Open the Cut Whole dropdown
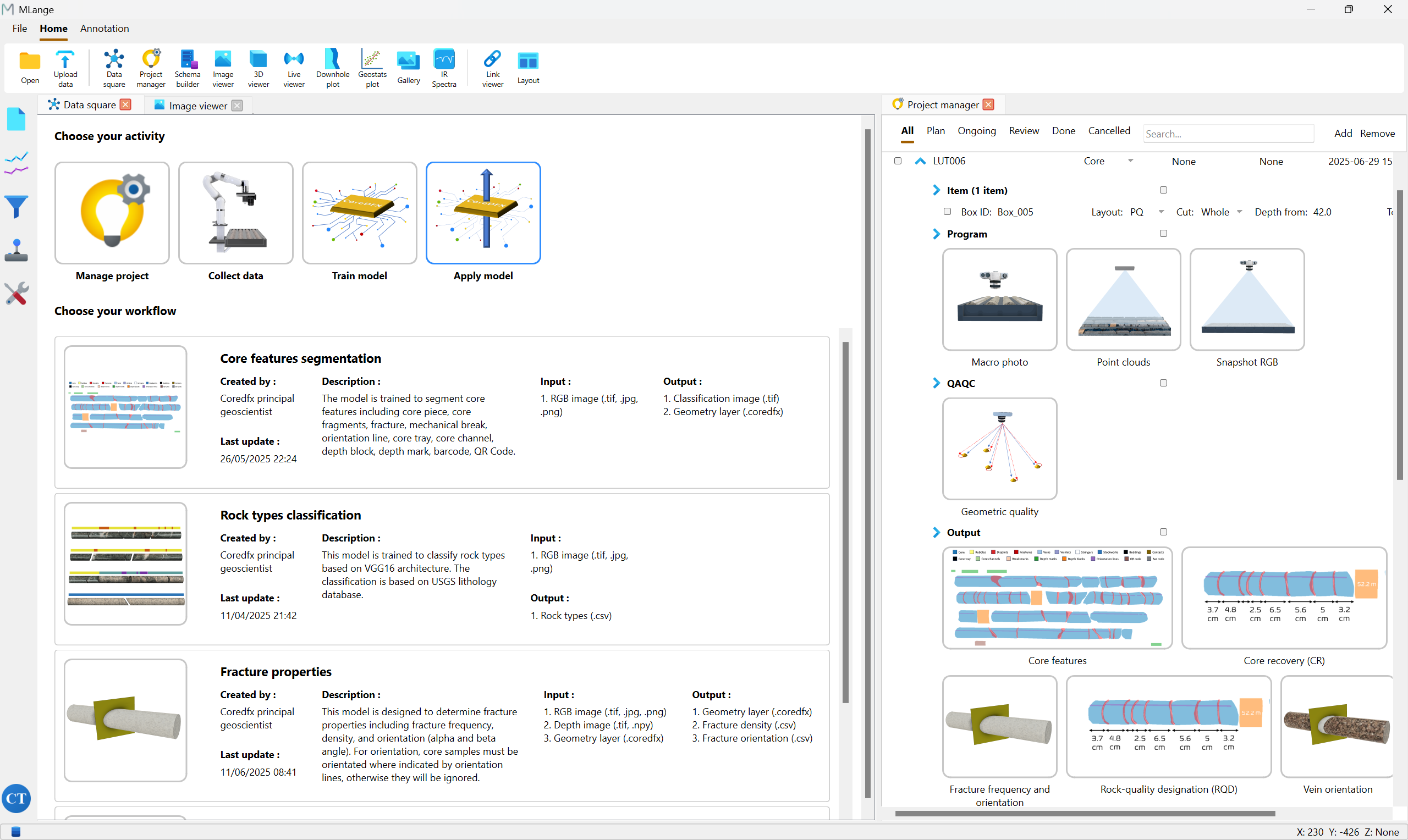 (x=1239, y=212)
